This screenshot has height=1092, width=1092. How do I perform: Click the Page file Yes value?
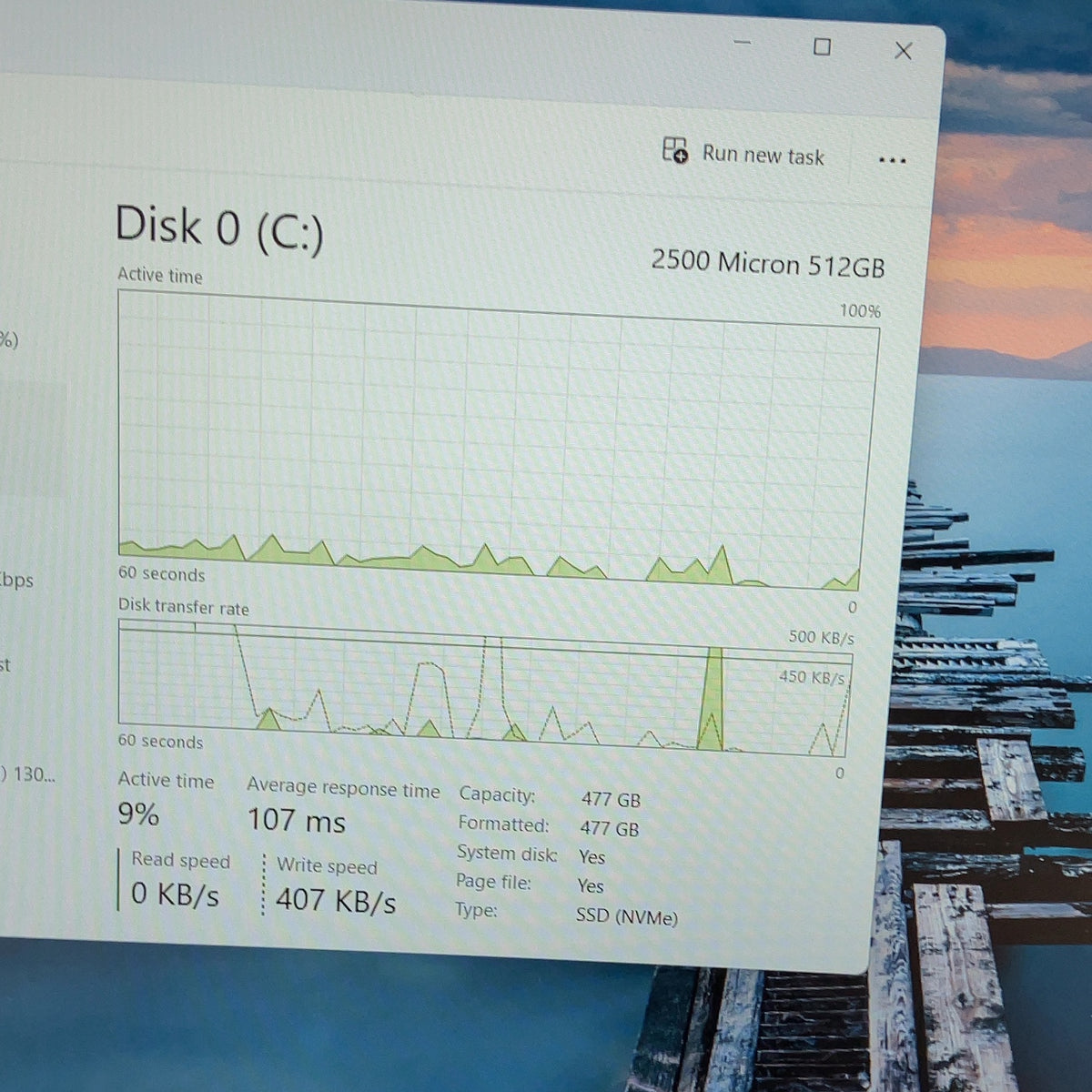590,885
